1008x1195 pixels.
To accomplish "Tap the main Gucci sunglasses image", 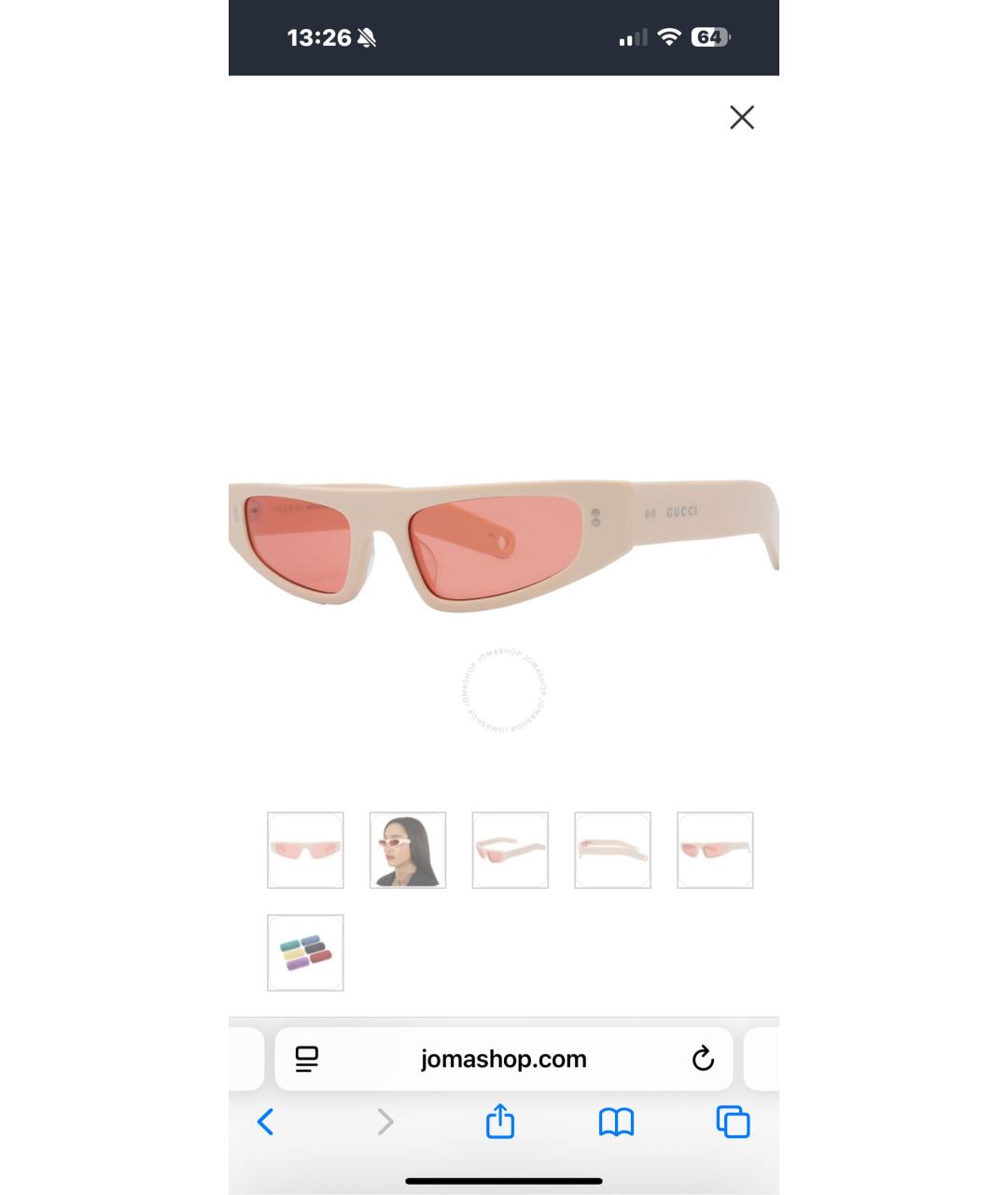I will 504,544.
